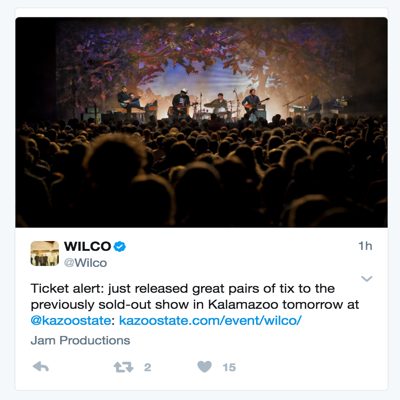The width and height of the screenshot is (400, 400).
Task: Click the blue verified badge beside WILCO
Action: pyautogui.click(x=120, y=247)
